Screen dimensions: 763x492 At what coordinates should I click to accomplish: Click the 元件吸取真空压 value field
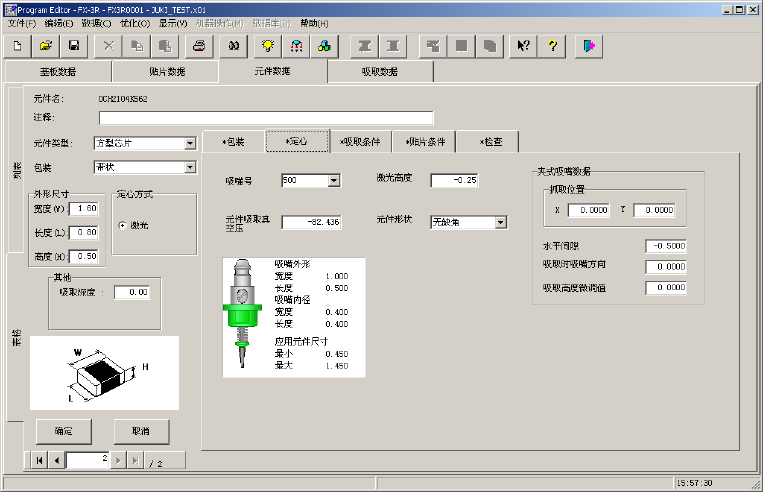click(x=311, y=222)
